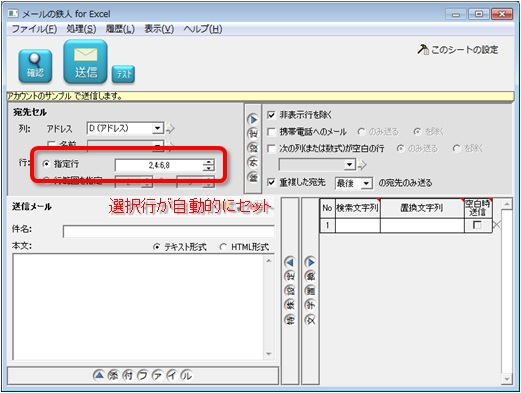Click the arrow icon beside the blank column dropdown
This screenshot has height=393, width=521.
[x=362, y=165]
